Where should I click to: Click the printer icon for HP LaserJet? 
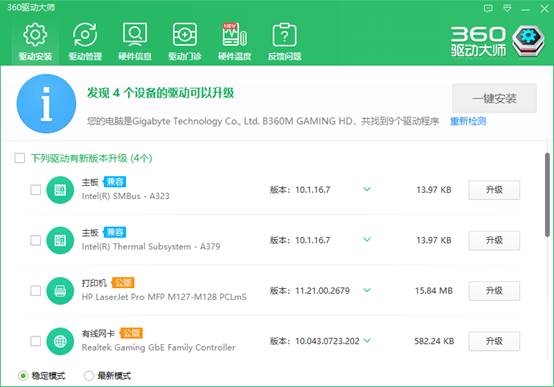click(x=60, y=291)
